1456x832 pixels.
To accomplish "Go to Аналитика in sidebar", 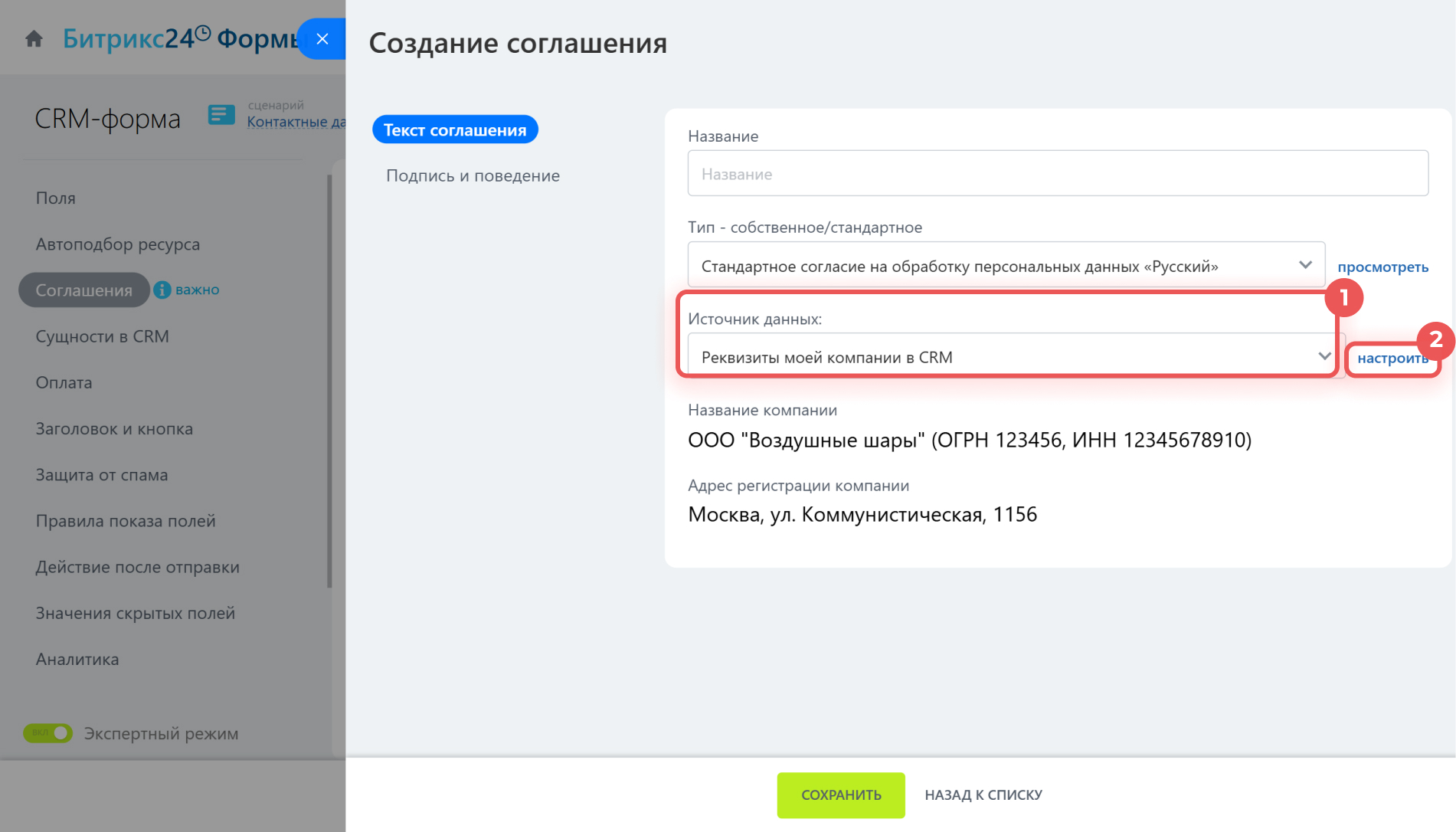I will 77,659.
